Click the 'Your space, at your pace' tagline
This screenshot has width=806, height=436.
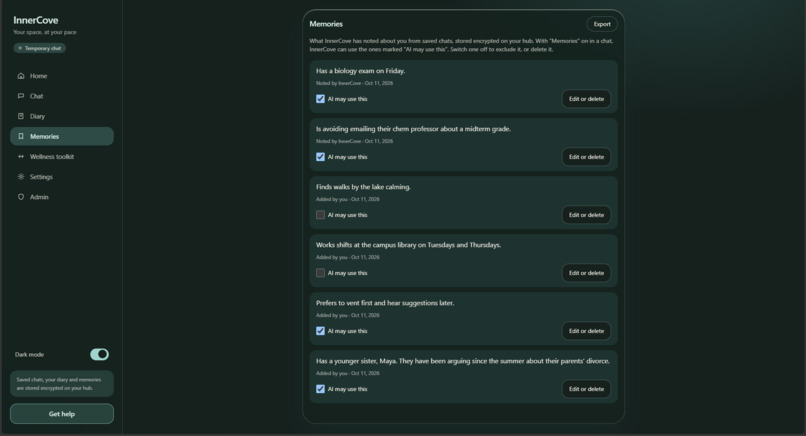click(x=45, y=32)
